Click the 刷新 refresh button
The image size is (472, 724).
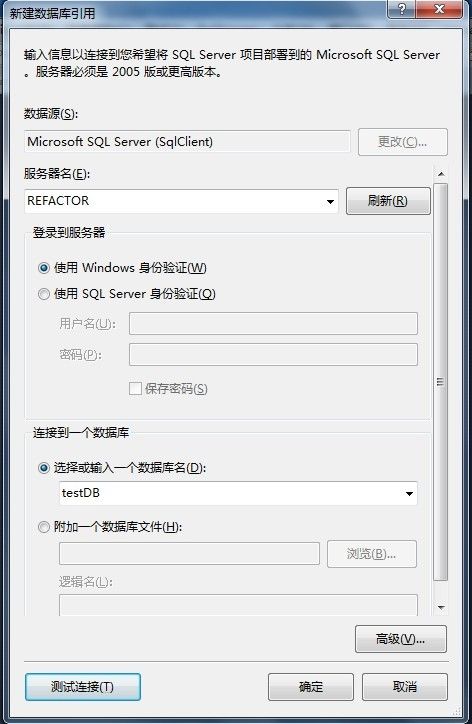click(x=388, y=201)
